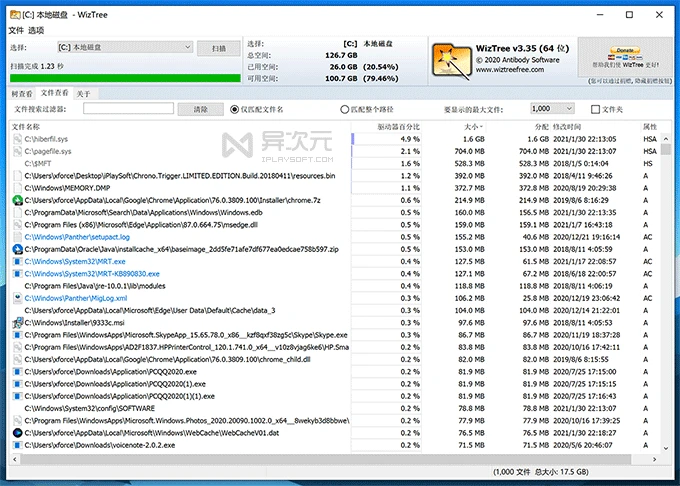Select the match entire path radio
The height and width of the screenshot is (486, 680).
click(x=344, y=110)
